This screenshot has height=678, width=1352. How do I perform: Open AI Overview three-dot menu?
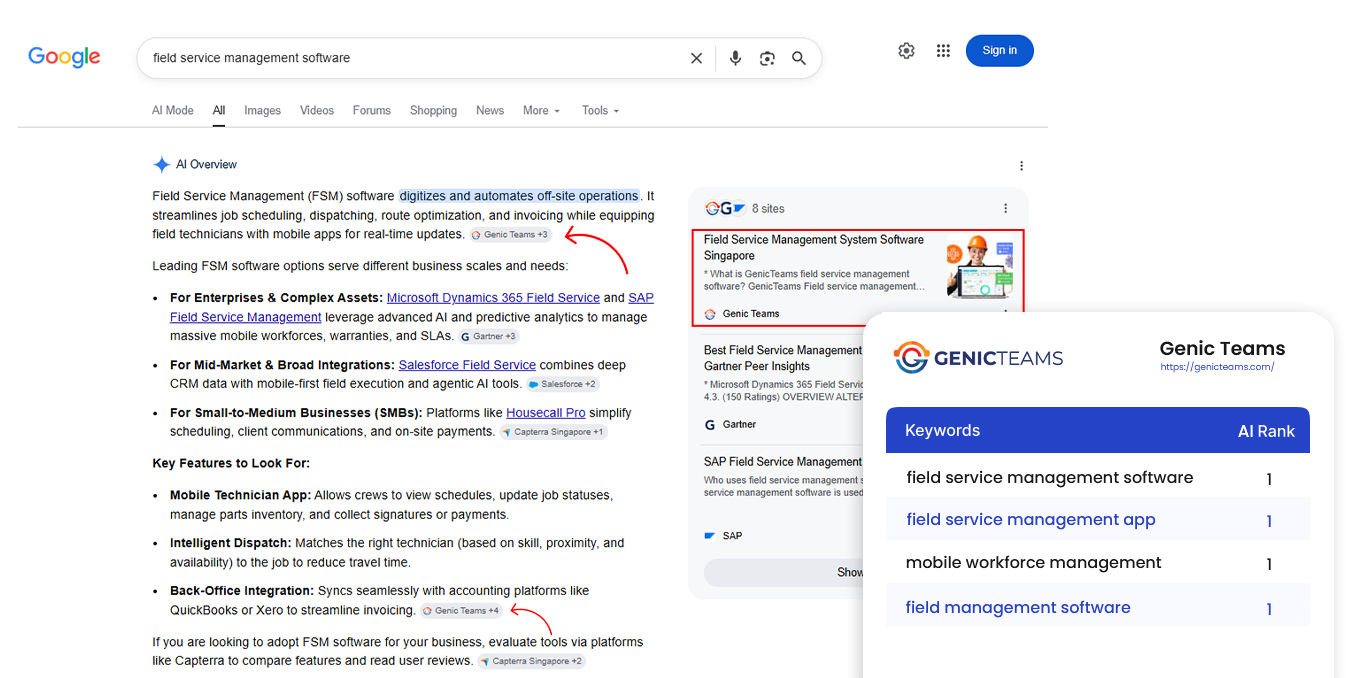tap(1021, 166)
